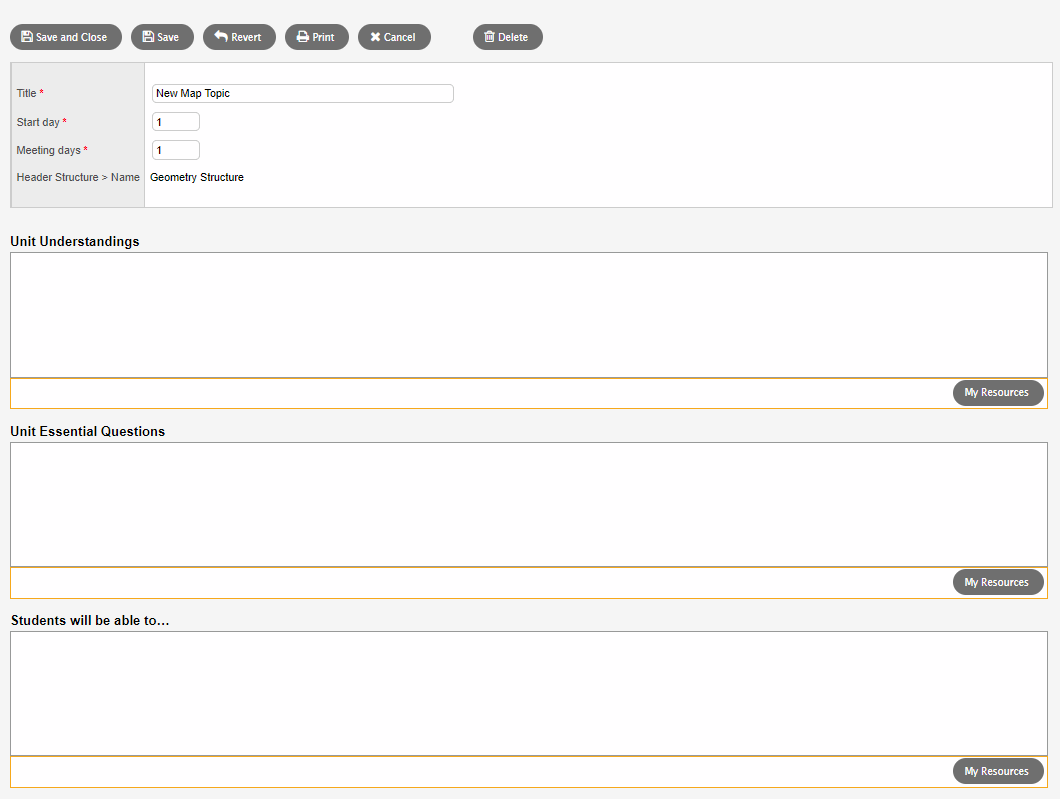
Task: Click the Revert arrow icon
Action: coord(221,37)
